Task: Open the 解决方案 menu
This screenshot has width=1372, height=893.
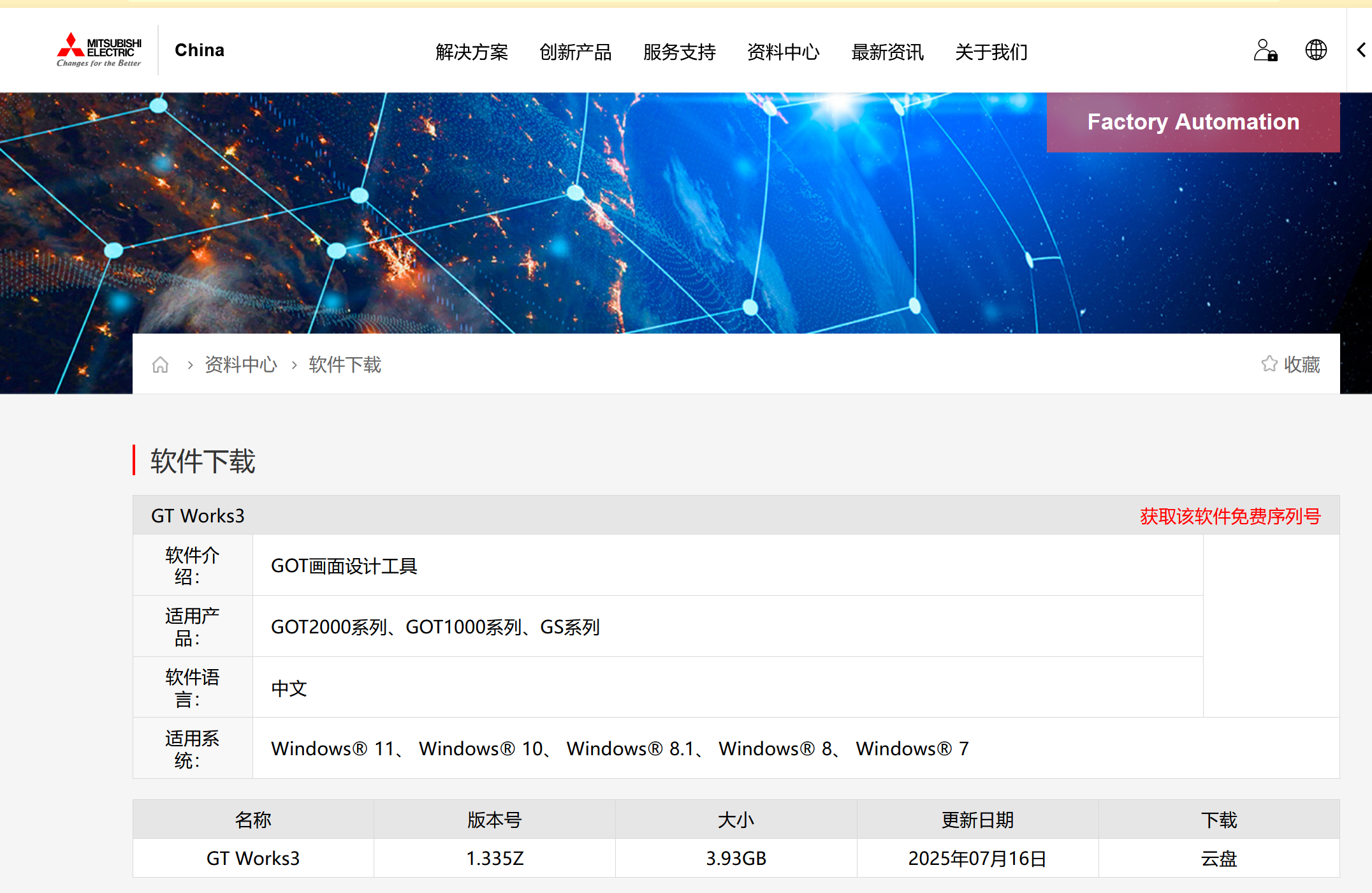Action: [x=472, y=52]
